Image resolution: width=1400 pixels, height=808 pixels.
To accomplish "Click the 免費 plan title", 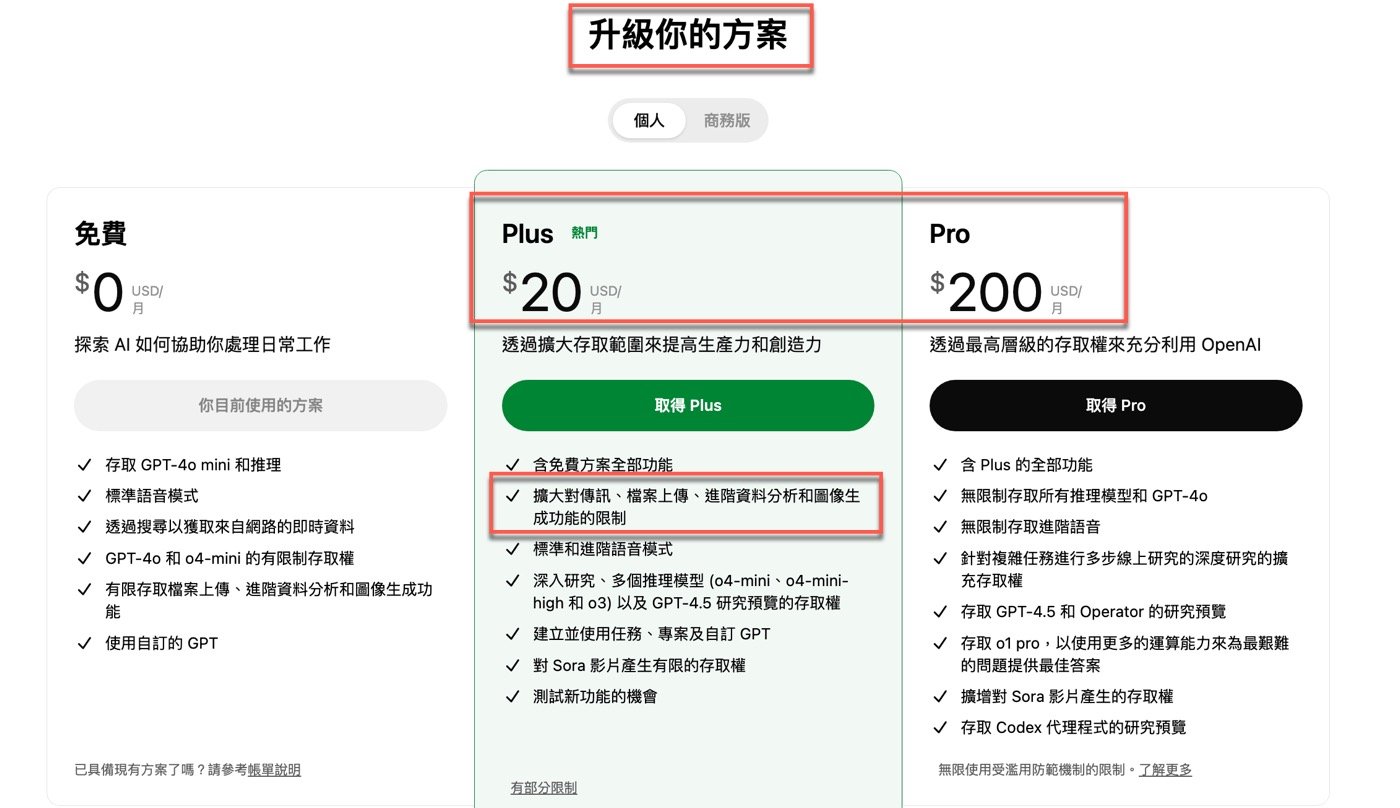I will [100, 234].
